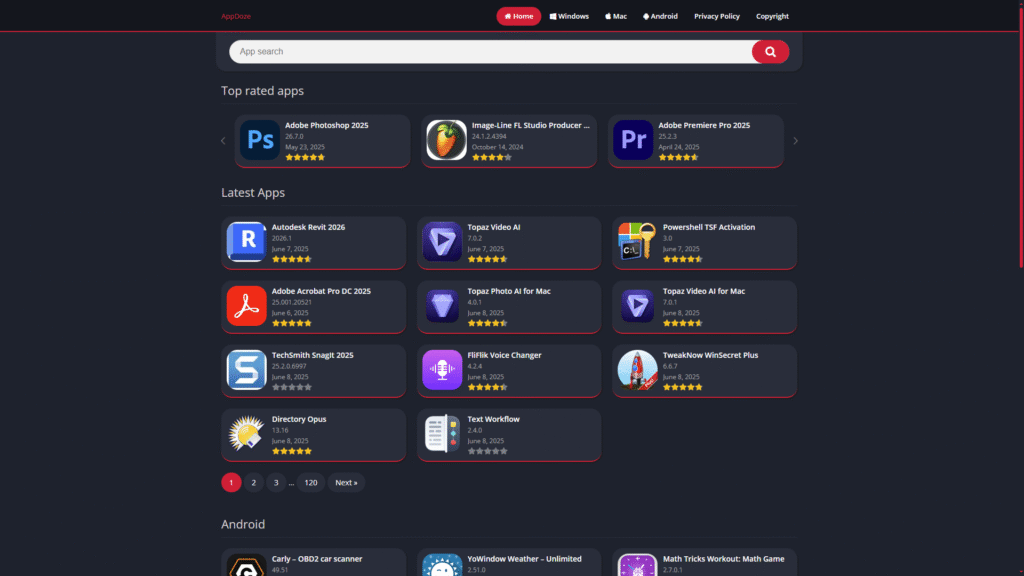
Task: Click the Next » pagination button
Action: (346, 483)
